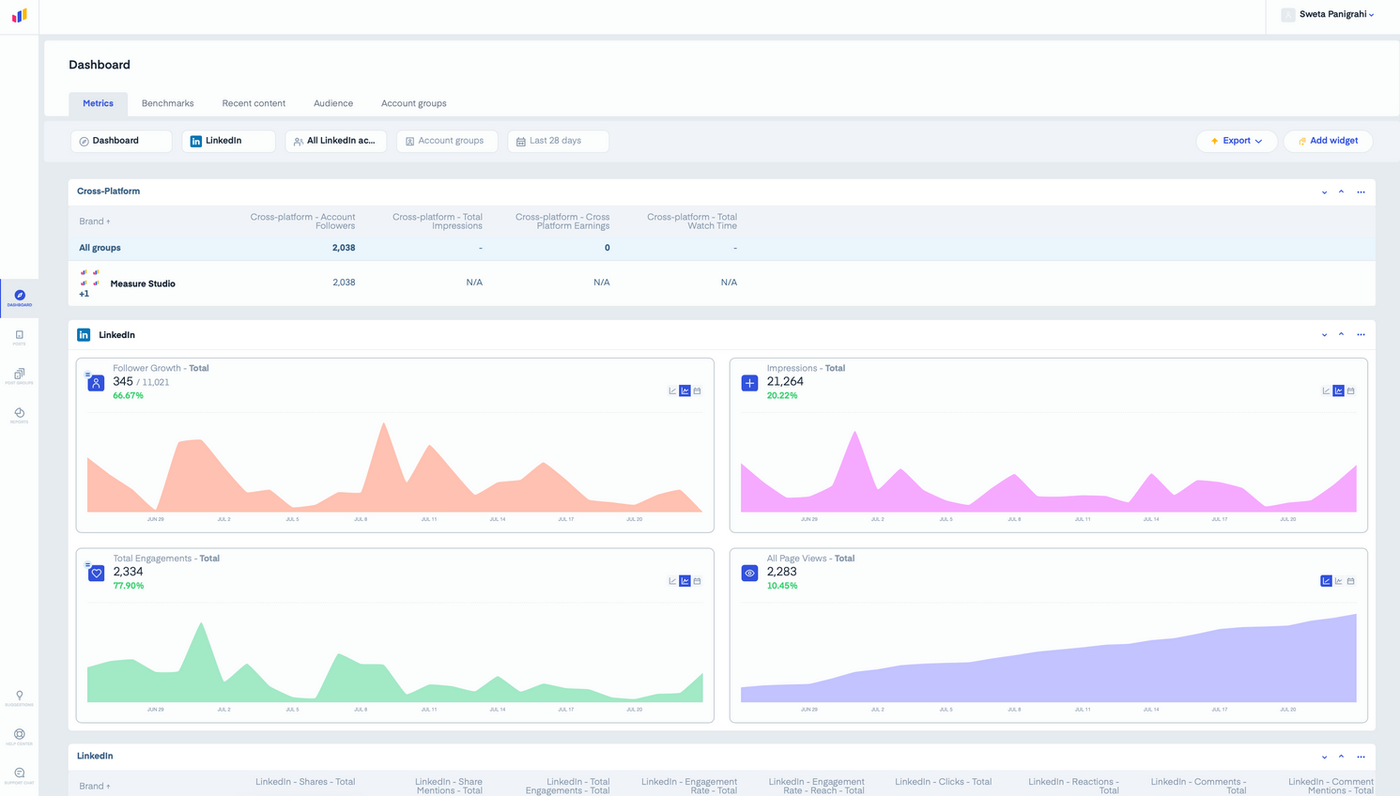
Task: Open Dashboard in the left sidebar
Action: [19, 298]
